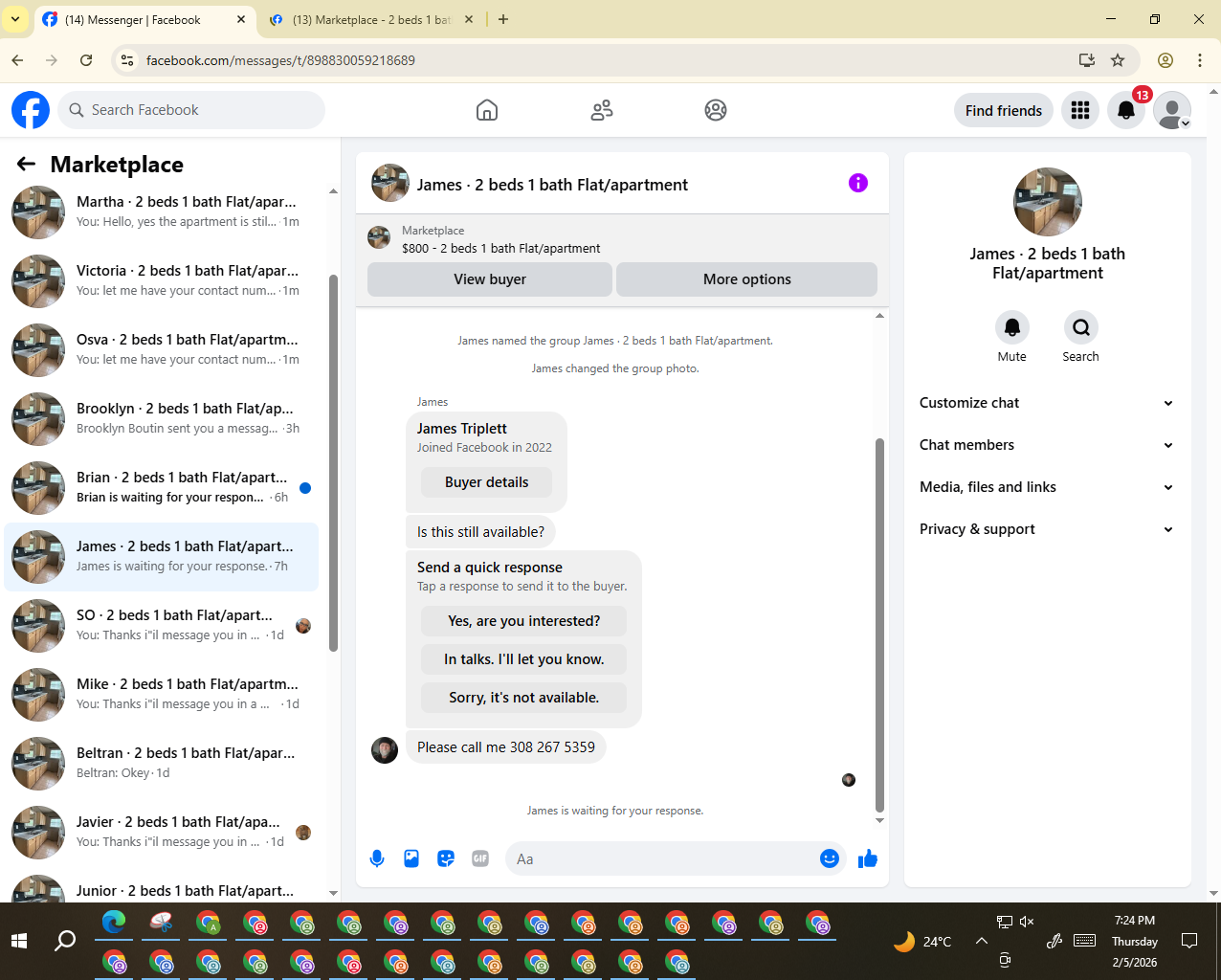The height and width of the screenshot is (980, 1221).
Task: Go to the Home feed icon
Action: pos(487,110)
